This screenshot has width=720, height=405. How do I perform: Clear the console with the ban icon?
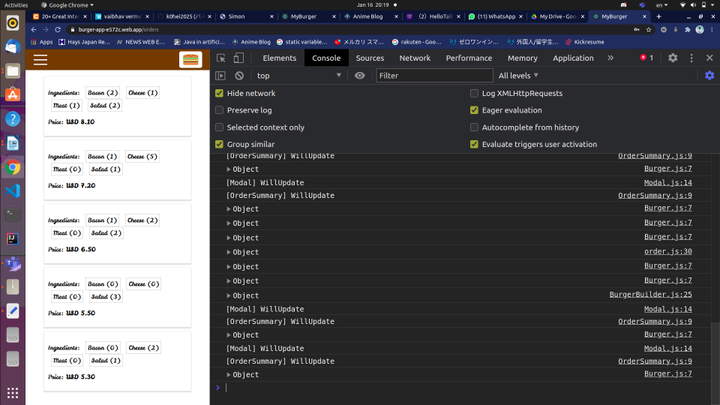click(x=239, y=76)
